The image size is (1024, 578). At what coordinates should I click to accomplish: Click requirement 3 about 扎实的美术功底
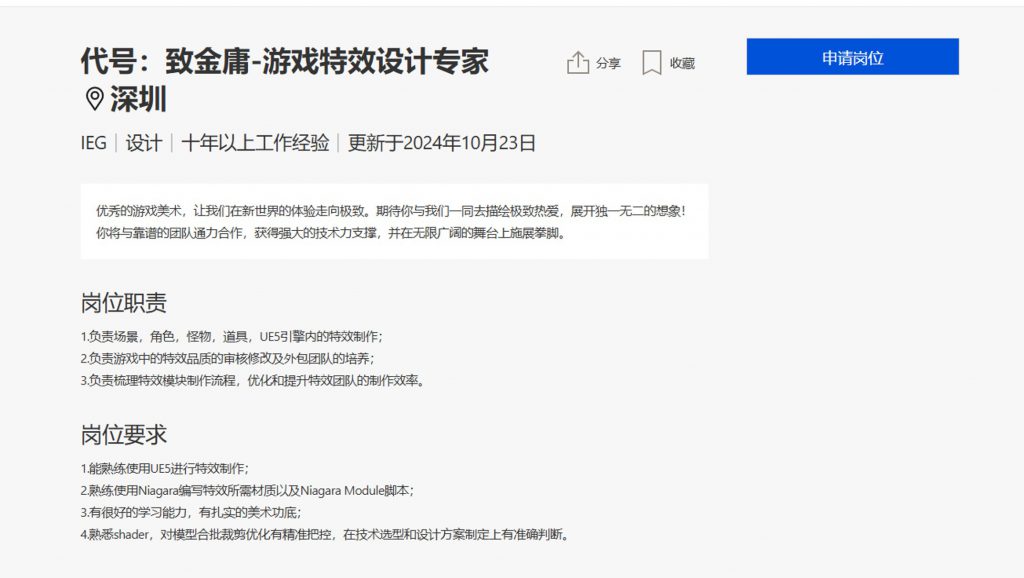tap(191, 513)
